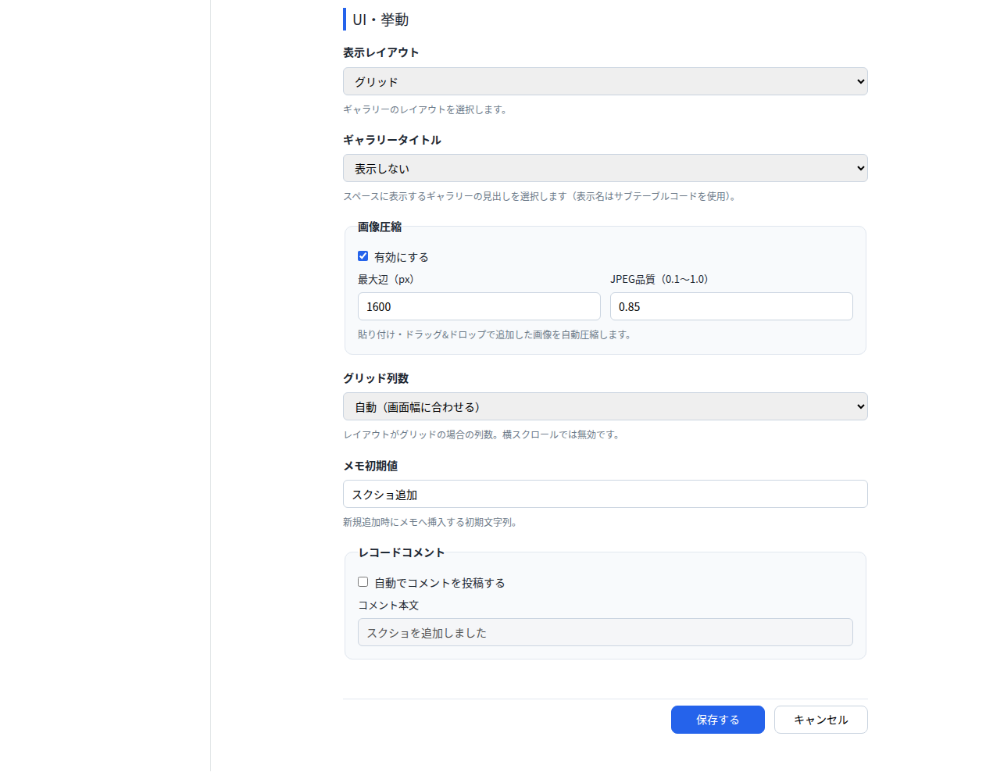Open the 表示レイアウト dropdown showing グリッド

(605, 82)
